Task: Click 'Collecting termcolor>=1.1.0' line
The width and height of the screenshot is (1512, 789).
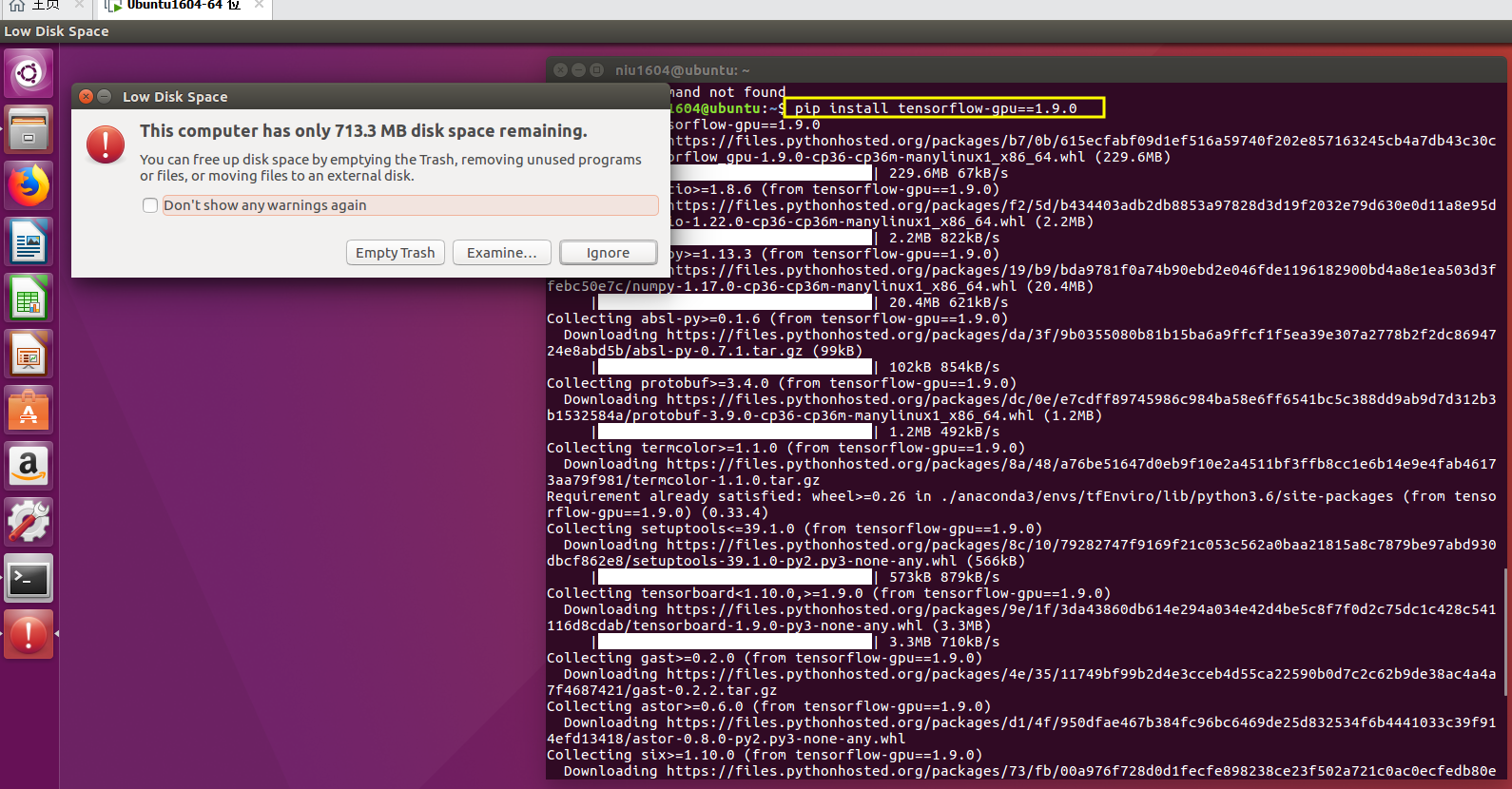Action: 785,448
